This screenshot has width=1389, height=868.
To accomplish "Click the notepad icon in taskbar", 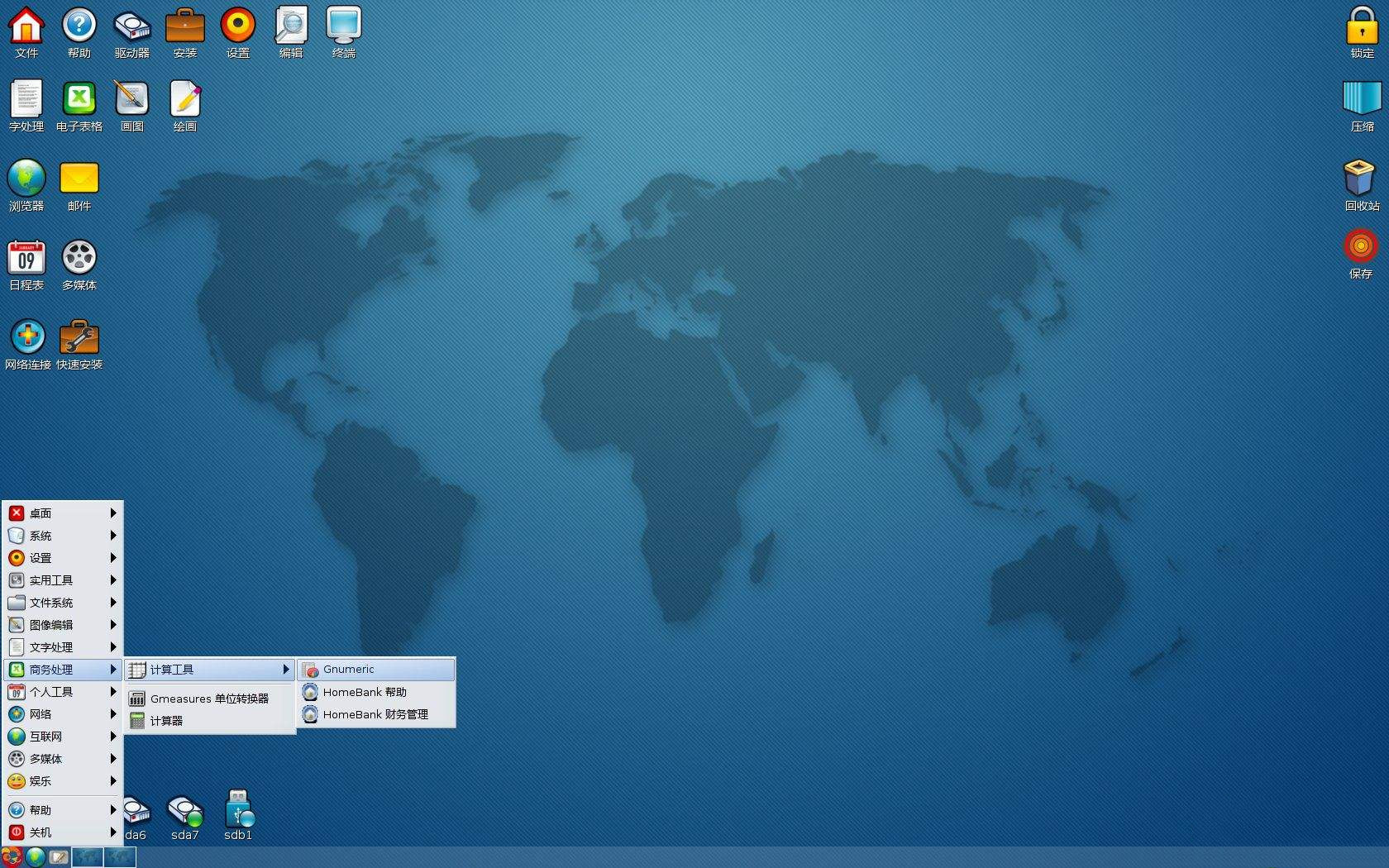I will [x=59, y=857].
